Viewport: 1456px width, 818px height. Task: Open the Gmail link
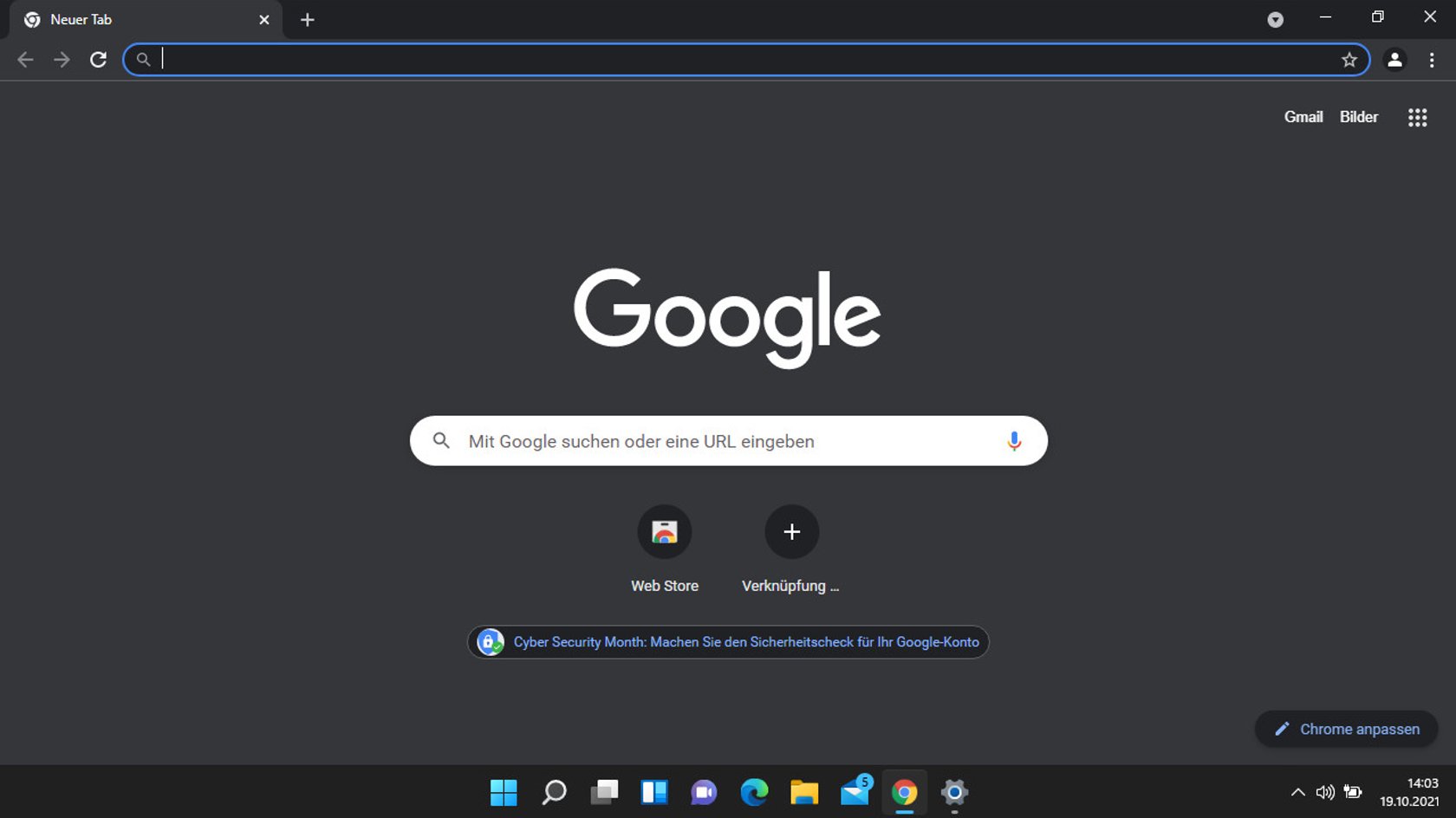pyautogui.click(x=1303, y=117)
